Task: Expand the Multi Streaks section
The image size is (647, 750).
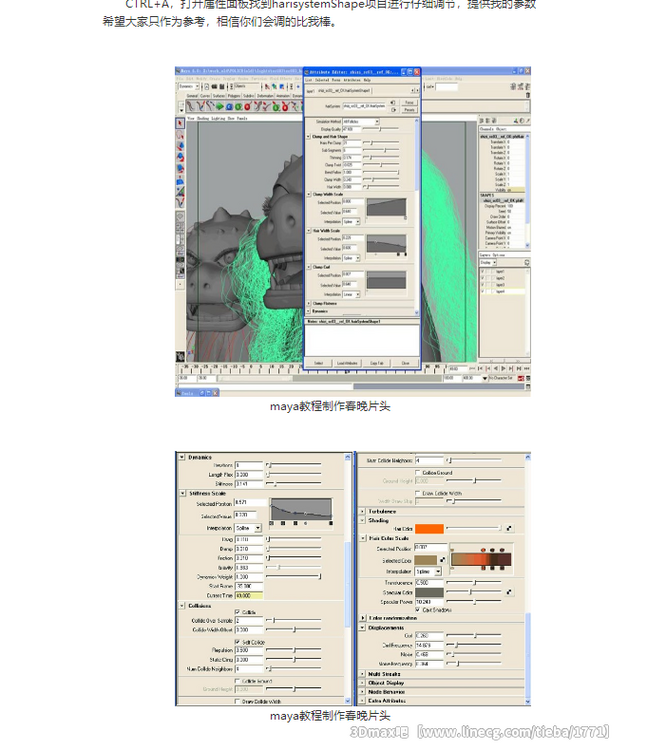Action: (x=362, y=674)
